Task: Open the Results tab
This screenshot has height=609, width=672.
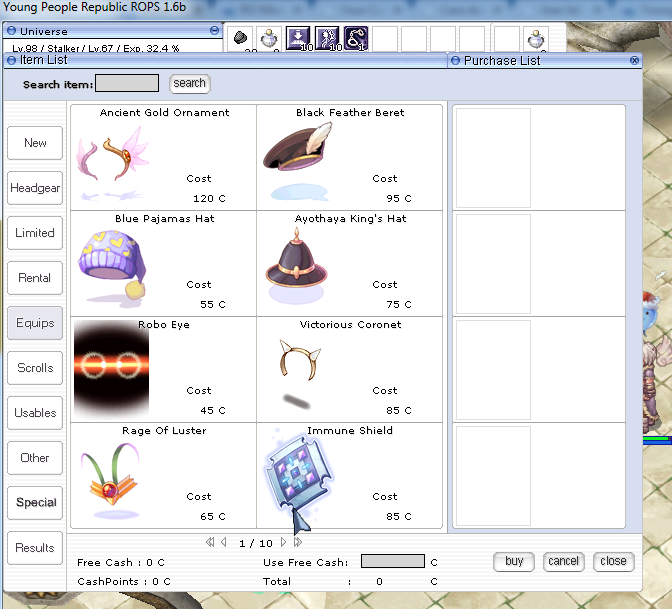Action: pyautogui.click(x=35, y=548)
